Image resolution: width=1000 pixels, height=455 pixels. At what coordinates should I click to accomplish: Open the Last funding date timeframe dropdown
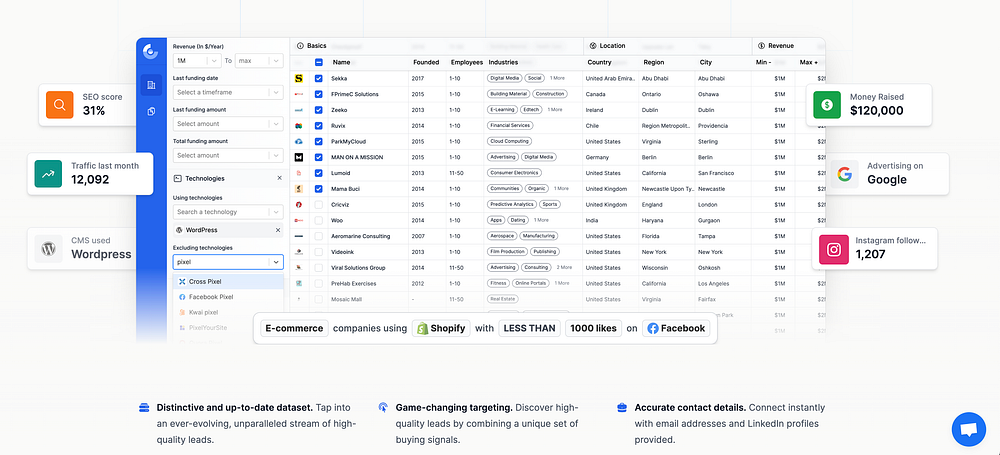tap(228, 93)
